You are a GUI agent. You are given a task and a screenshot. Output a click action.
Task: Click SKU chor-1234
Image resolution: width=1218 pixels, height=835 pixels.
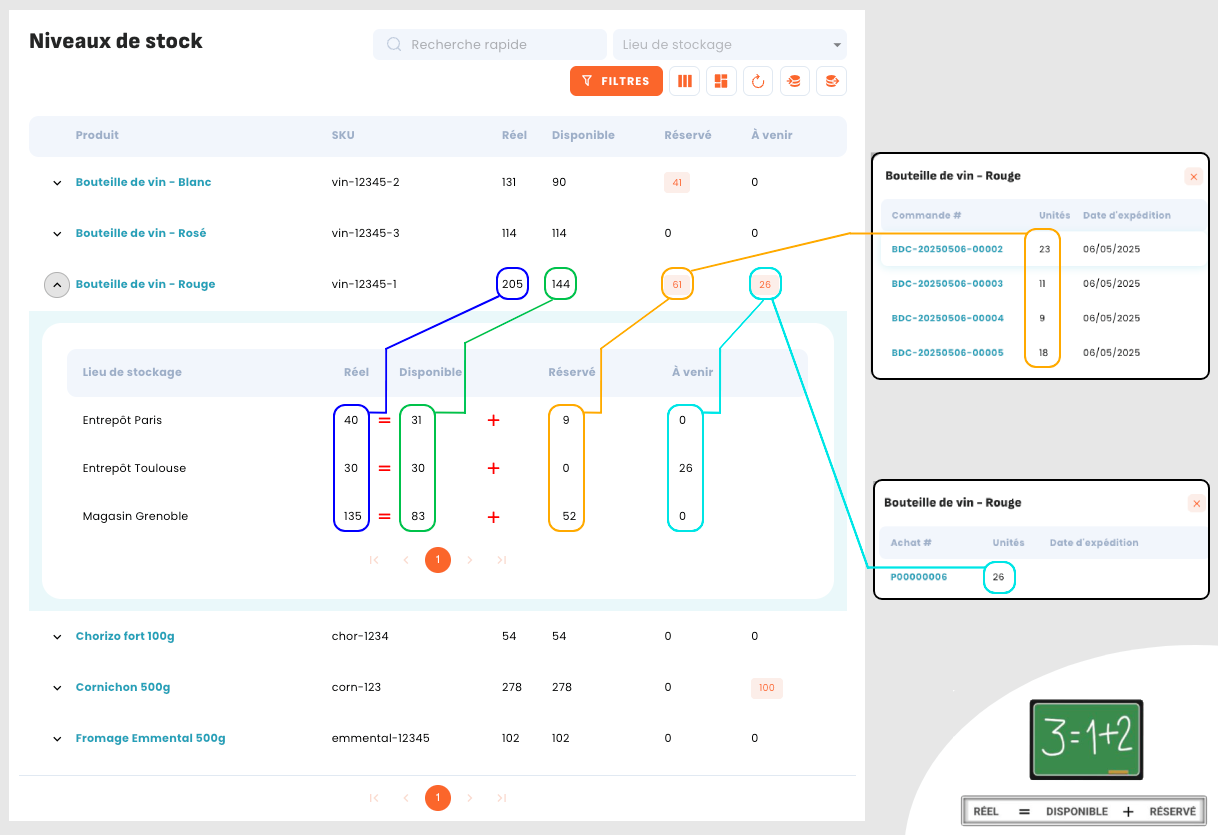click(x=360, y=636)
